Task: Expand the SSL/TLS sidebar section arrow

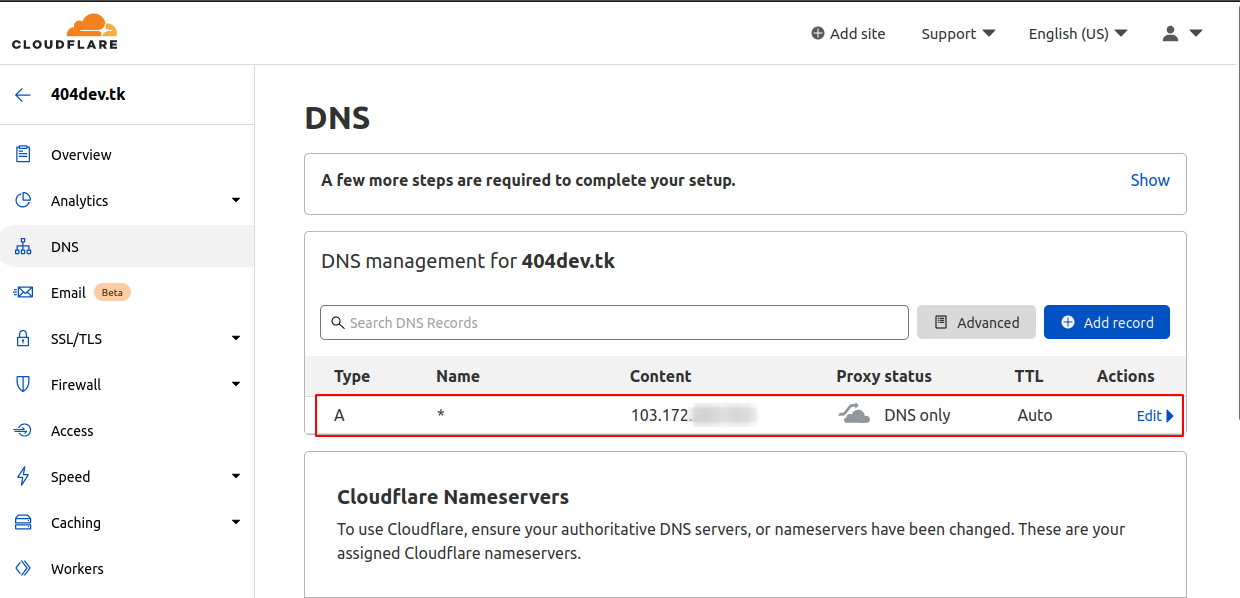Action: 236,338
